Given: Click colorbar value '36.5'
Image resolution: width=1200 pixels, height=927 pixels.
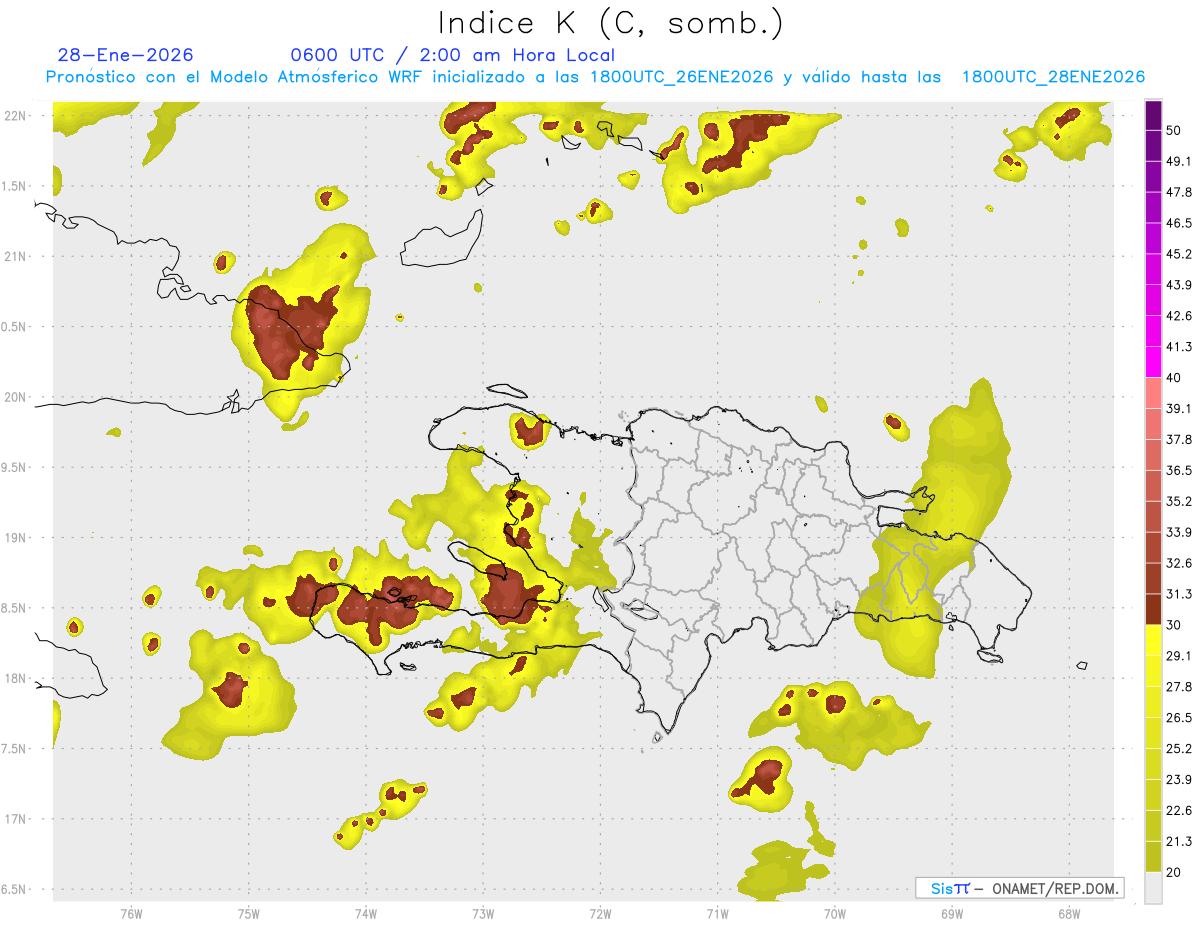Looking at the screenshot, I should (1179, 470).
